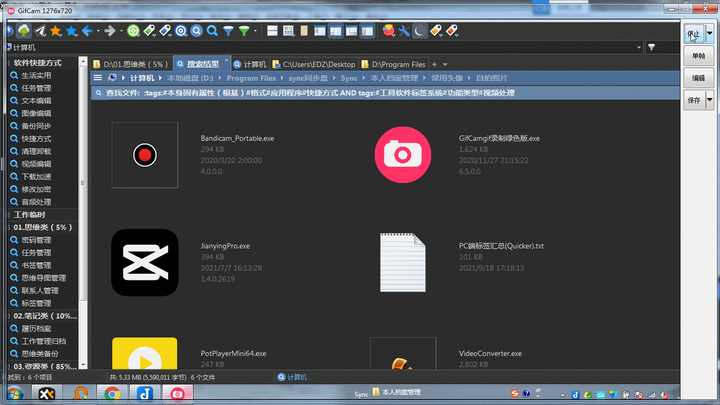Click the GifCam 编辑 button
Screen dimensions: 720x405
[x=698, y=78]
